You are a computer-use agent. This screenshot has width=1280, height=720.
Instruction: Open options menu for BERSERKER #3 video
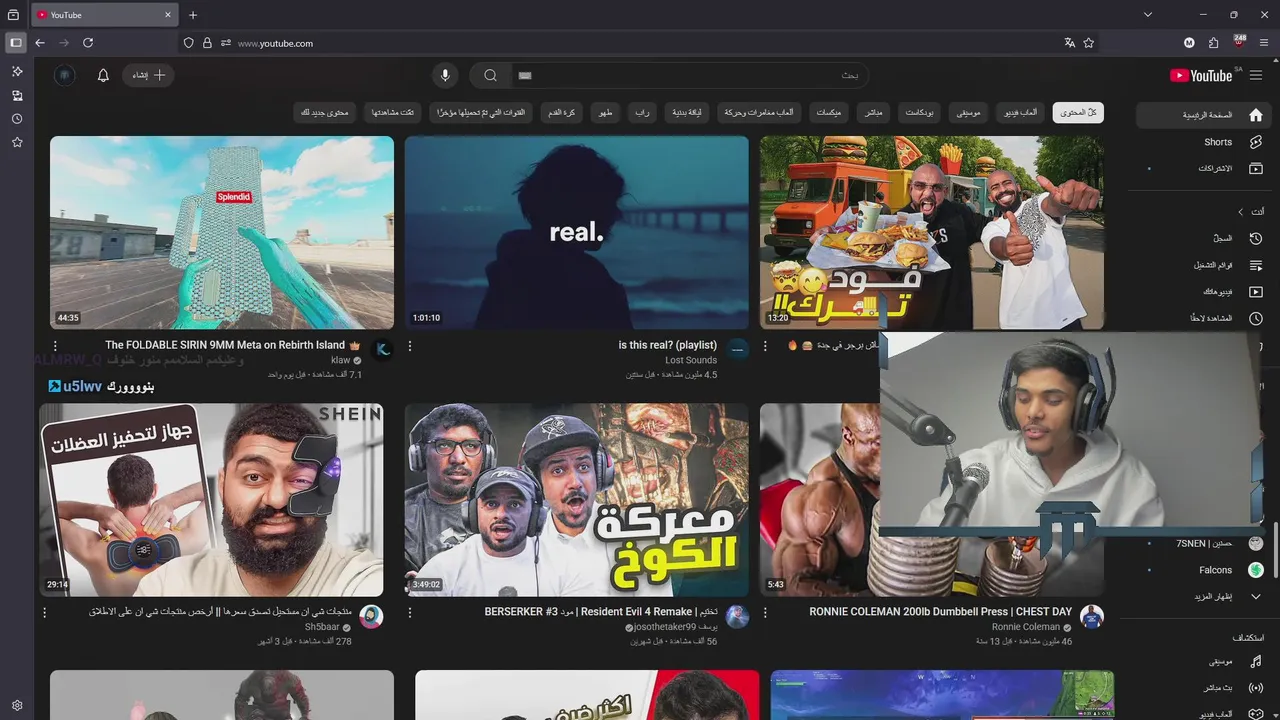point(410,612)
